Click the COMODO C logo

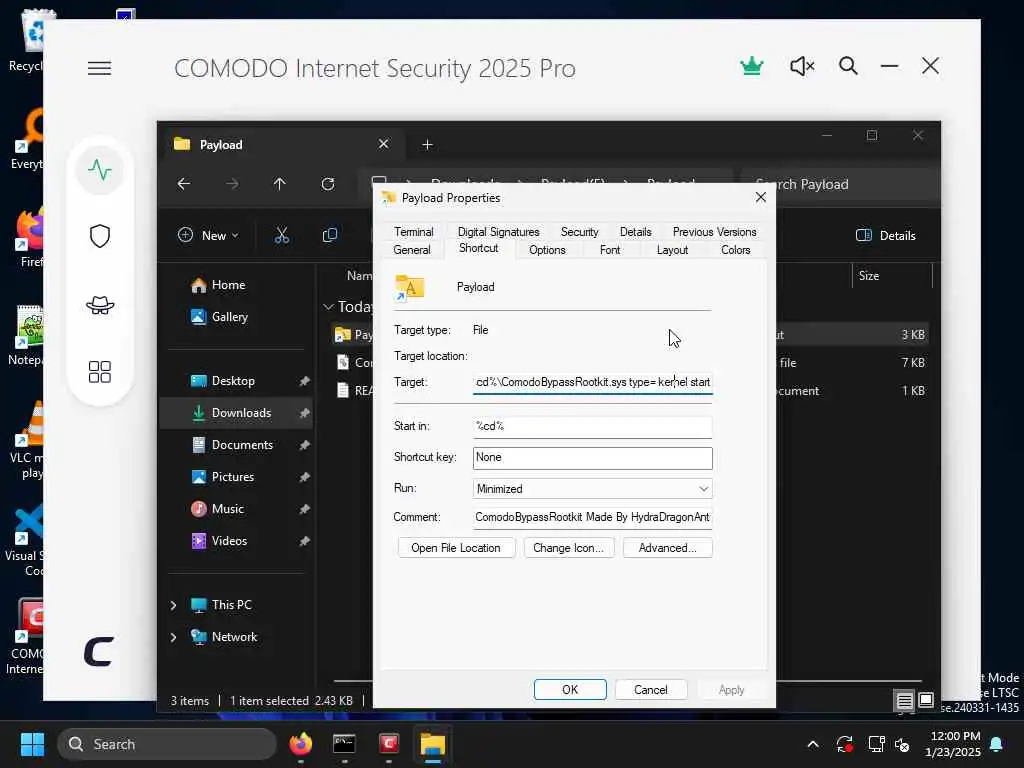click(99, 651)
